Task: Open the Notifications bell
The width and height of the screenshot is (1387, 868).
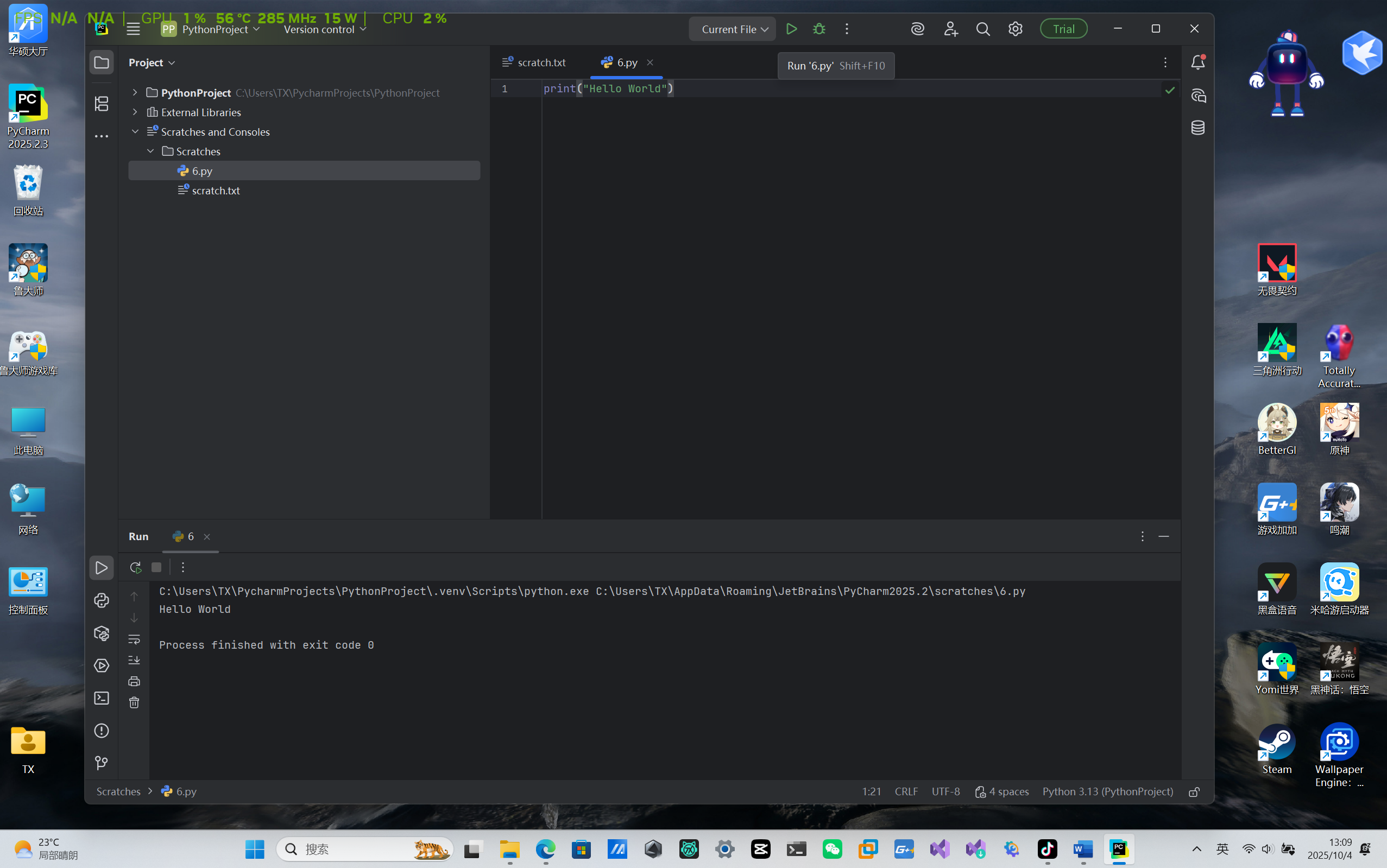Action: click(1198, 62)
